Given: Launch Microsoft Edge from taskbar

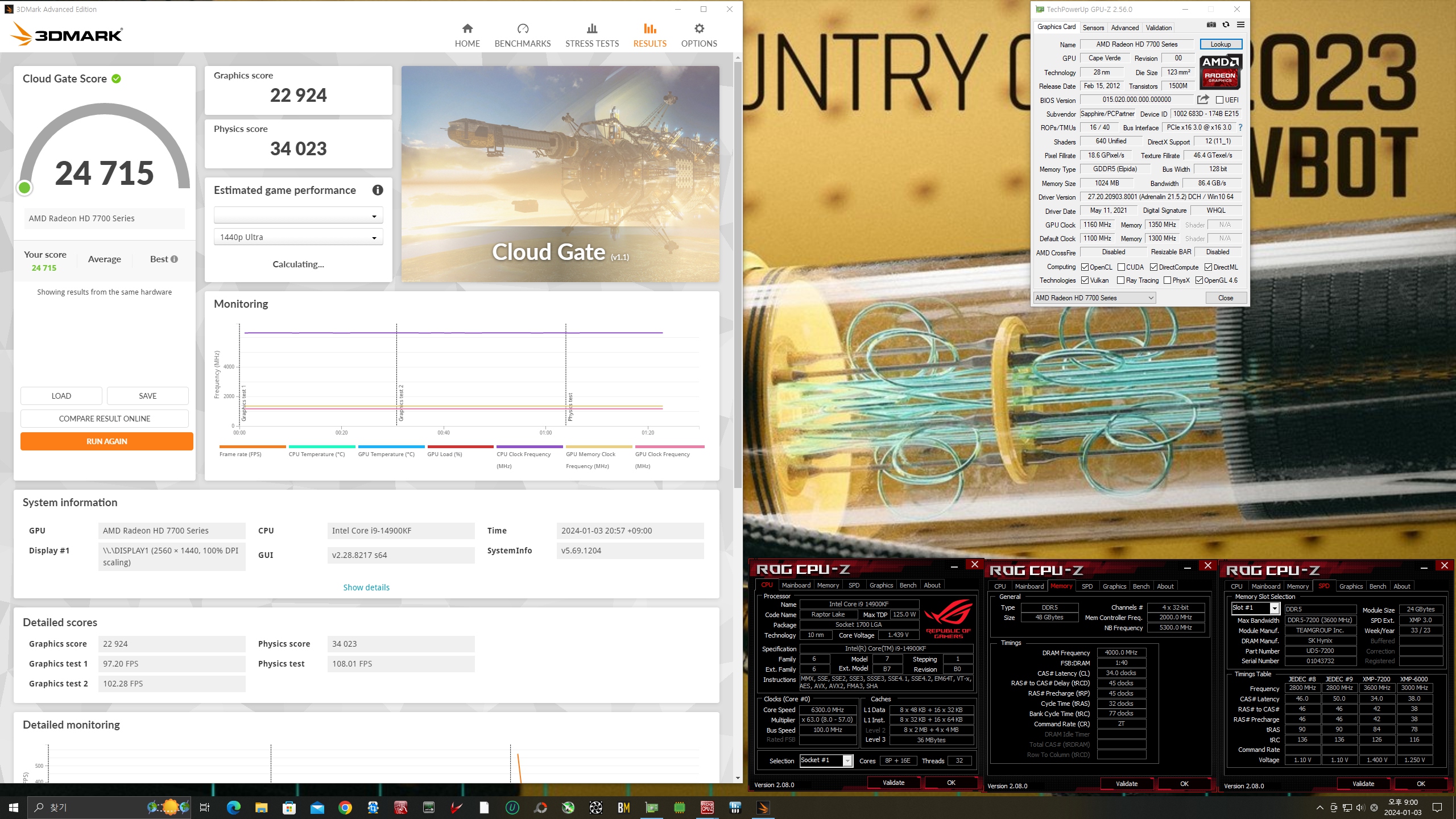Looking at the screenshot, I should pos(233,807).
